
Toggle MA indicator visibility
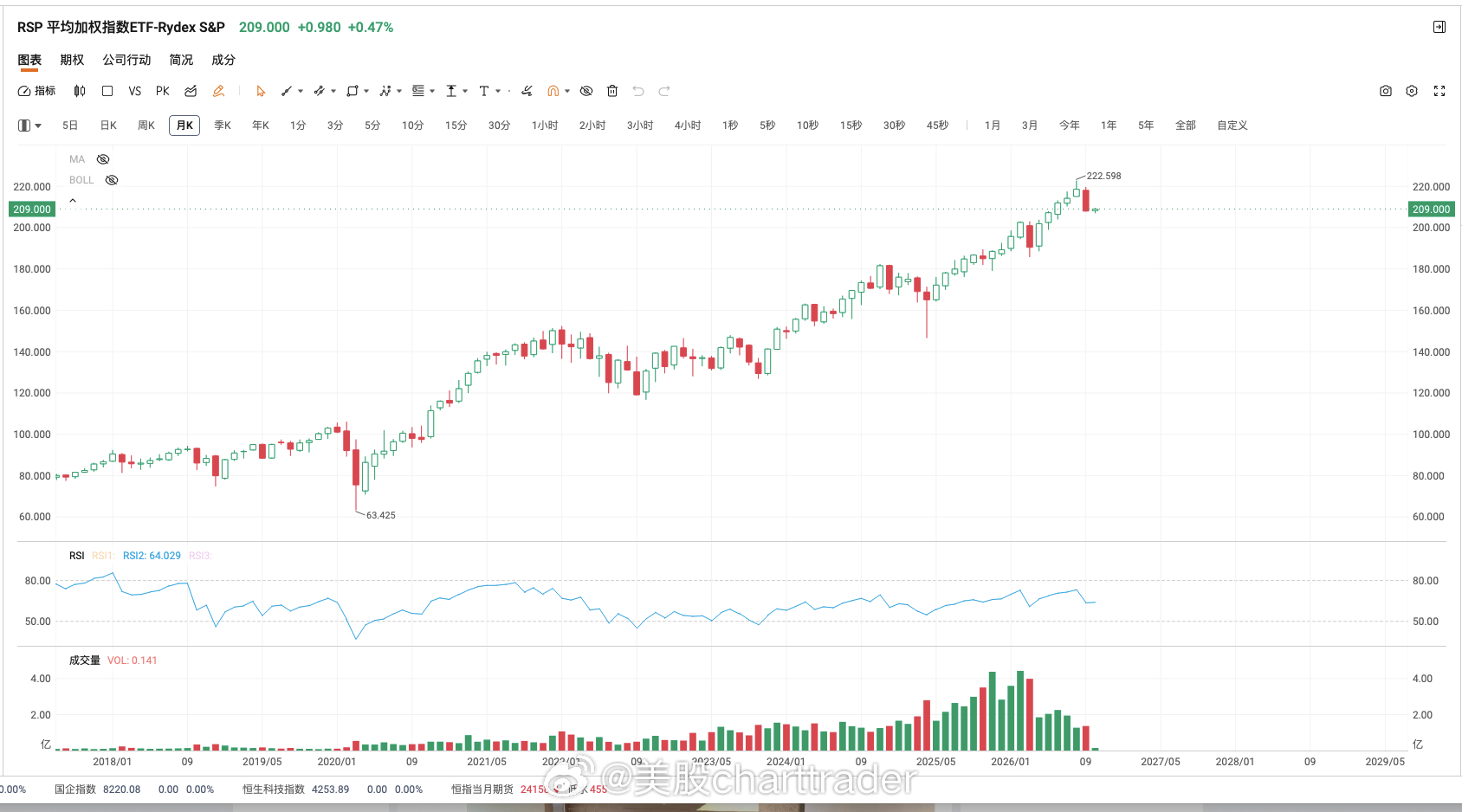coord(103,159)
